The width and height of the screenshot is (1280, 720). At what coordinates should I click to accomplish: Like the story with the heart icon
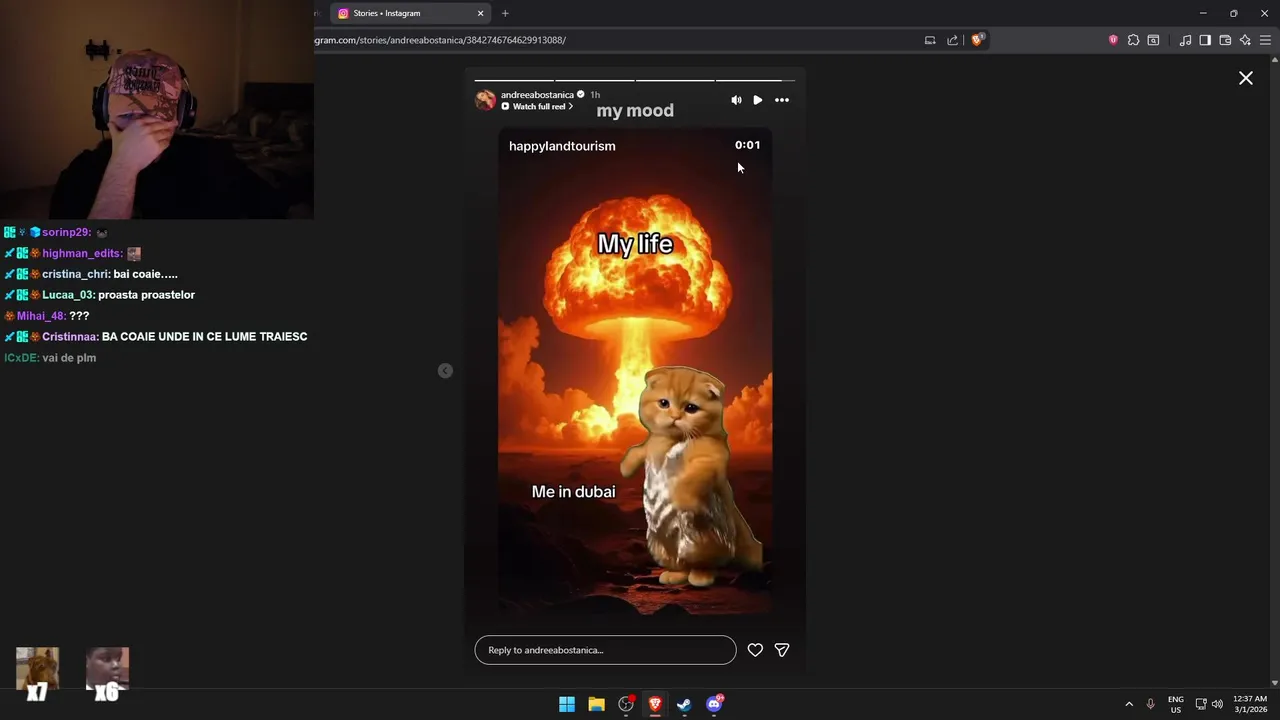[755, 650]
